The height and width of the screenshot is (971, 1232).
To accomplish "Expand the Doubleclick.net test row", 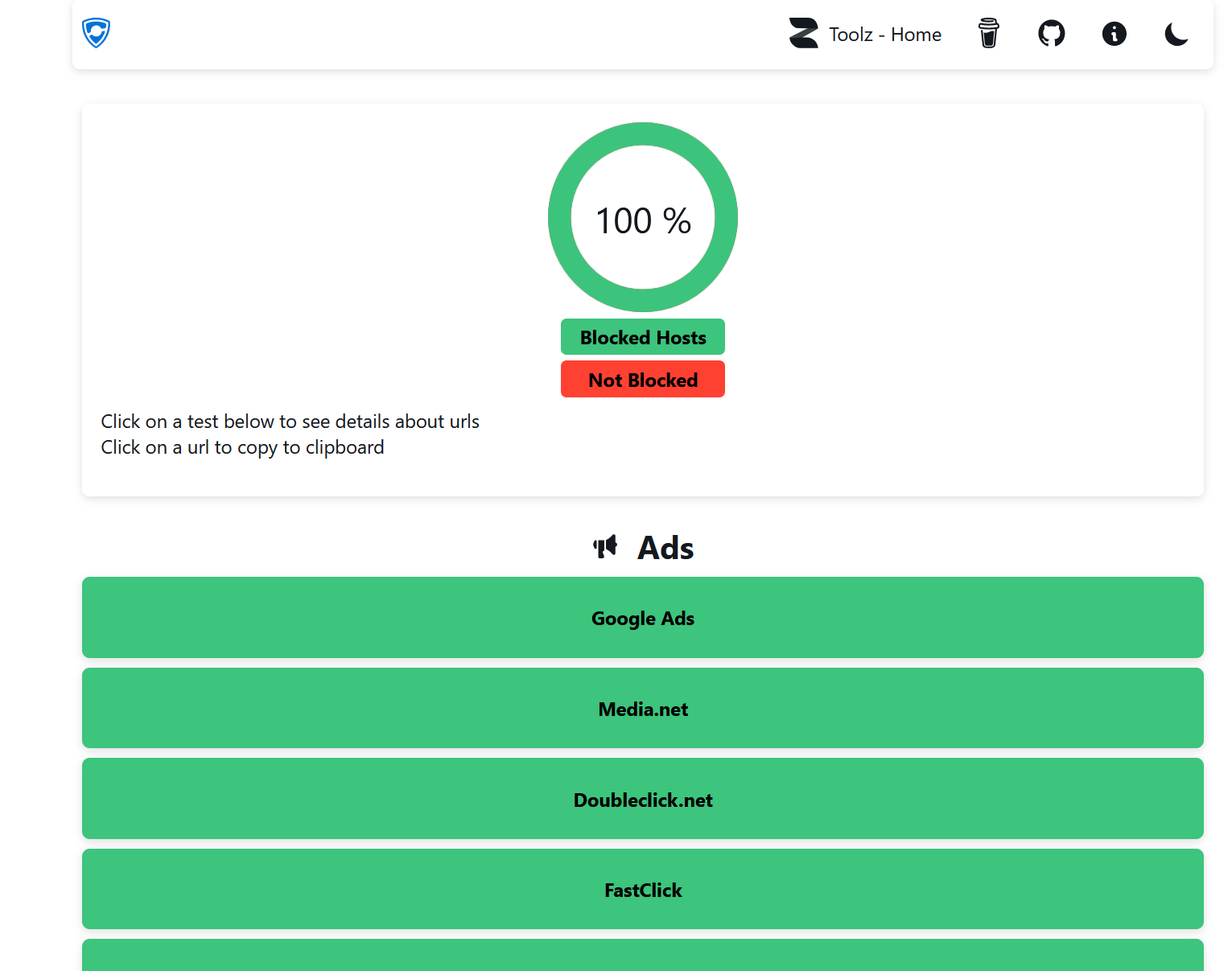I will pos(643,800).
